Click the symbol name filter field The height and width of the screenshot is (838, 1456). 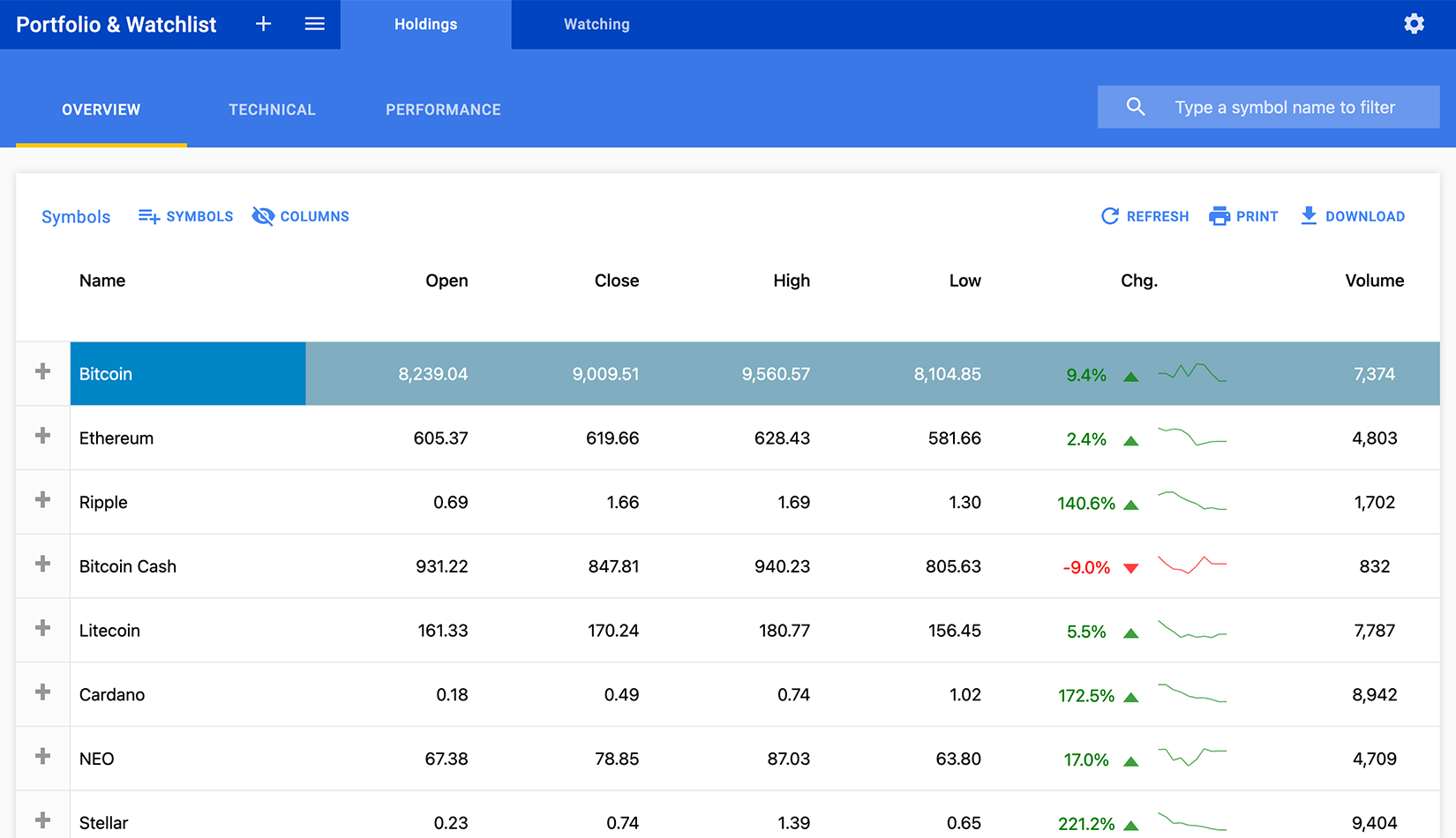click(x=1268, y=107)
